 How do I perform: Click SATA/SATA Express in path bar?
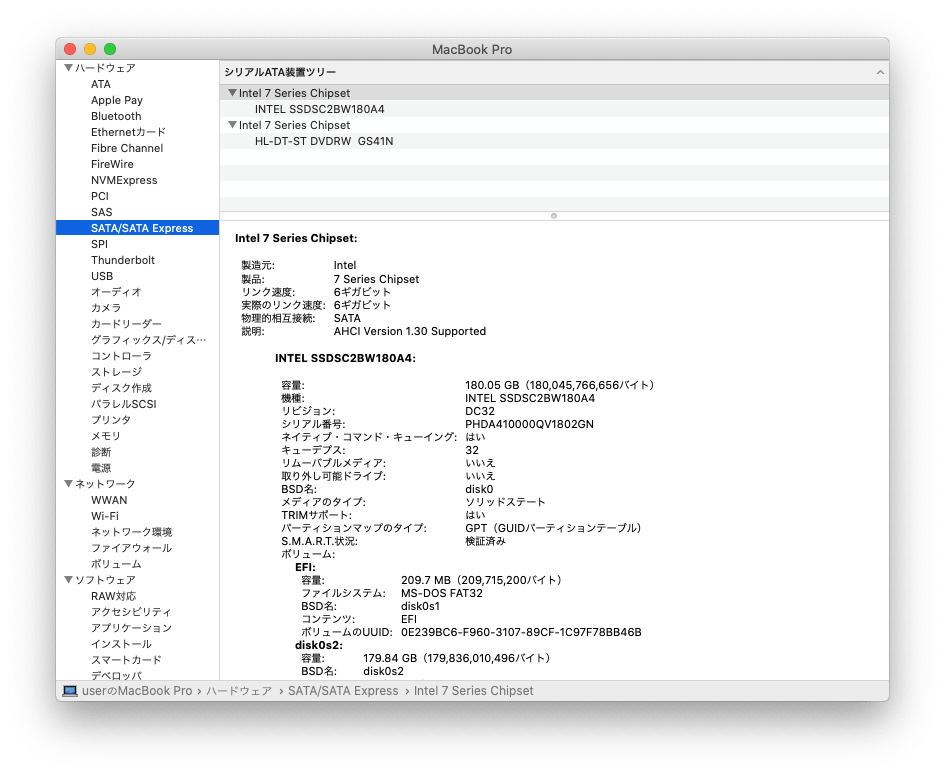(x=343, y=691)
